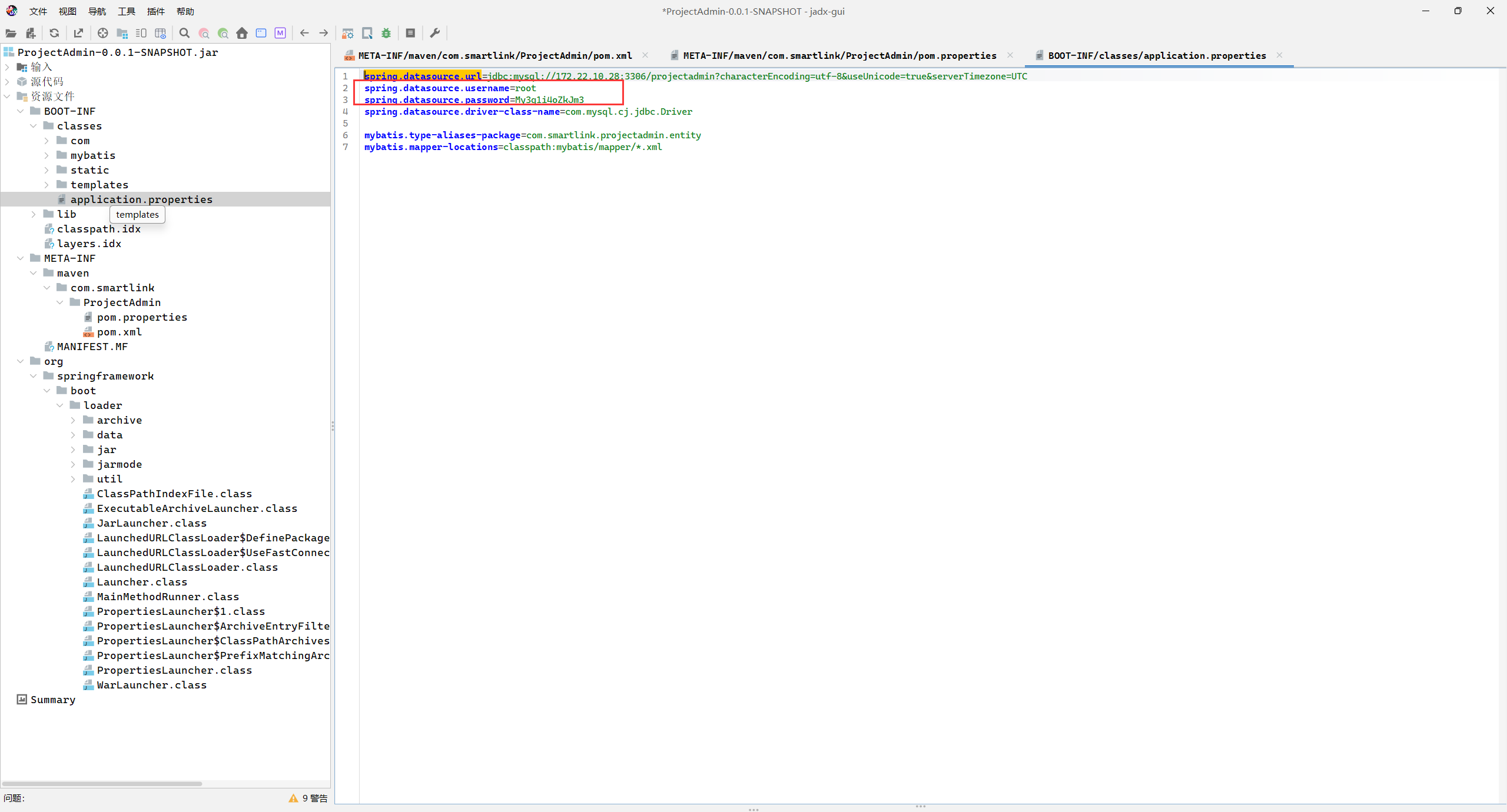
Task: Close the application.properties tab
Action: (x=1279, y=55)
